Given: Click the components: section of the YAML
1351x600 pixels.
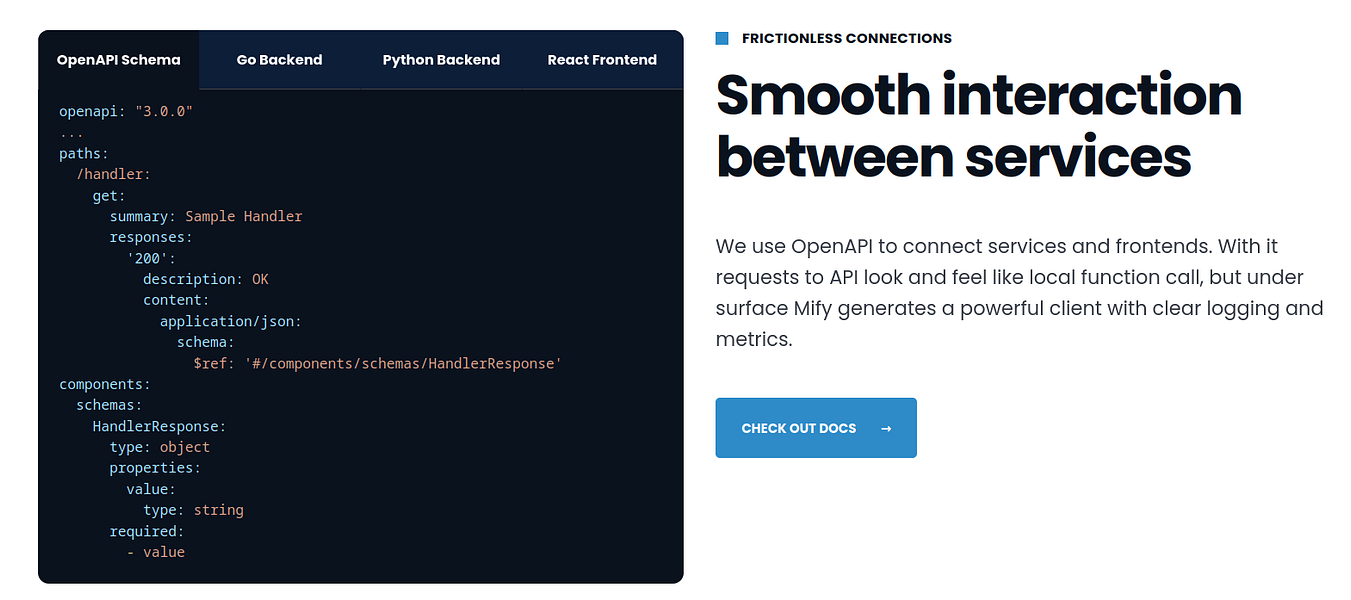Looking at the screenshot, I should (x=104, y=384).
